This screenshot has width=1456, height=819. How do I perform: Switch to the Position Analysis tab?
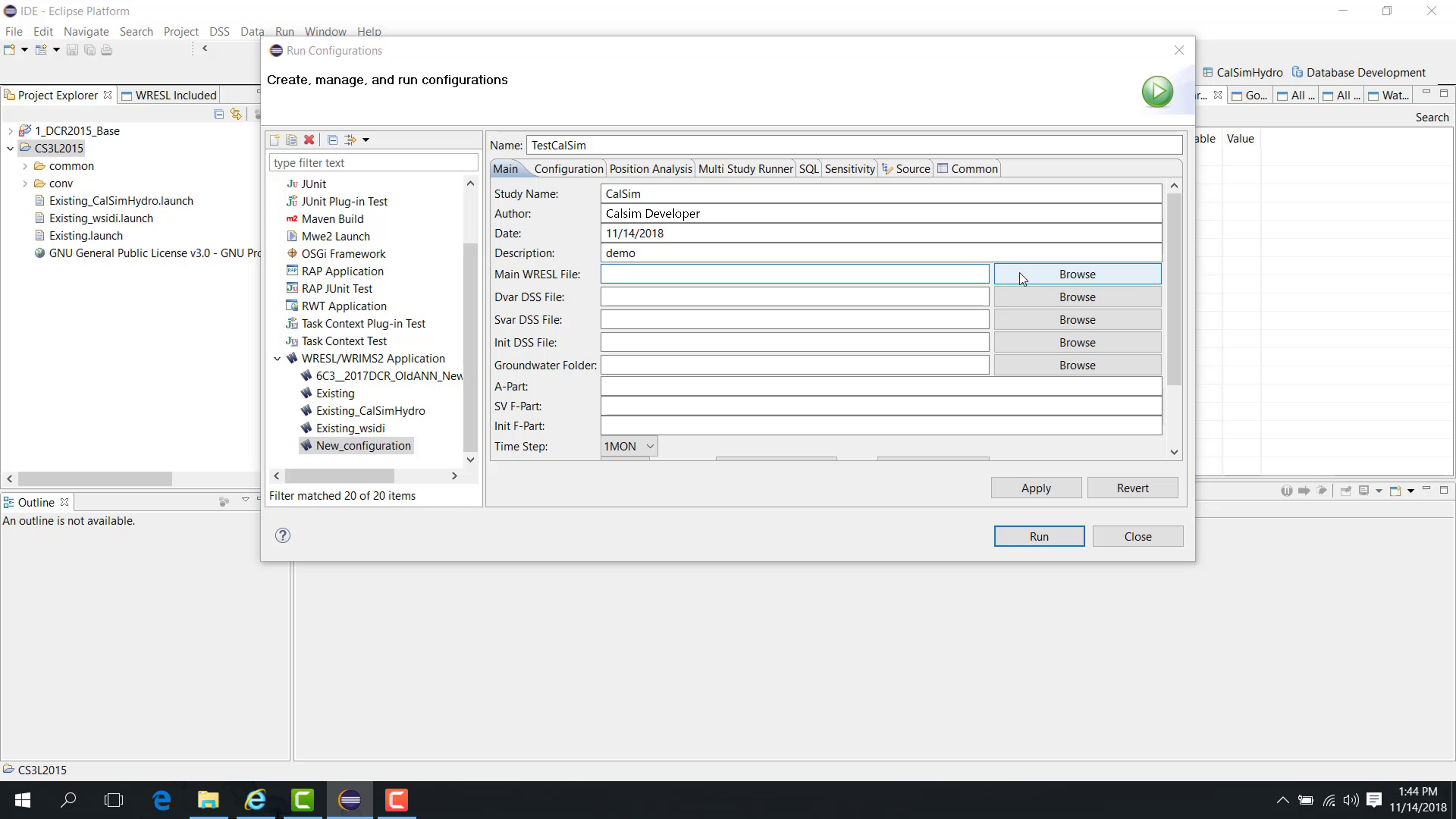click(x=651, y=168)
